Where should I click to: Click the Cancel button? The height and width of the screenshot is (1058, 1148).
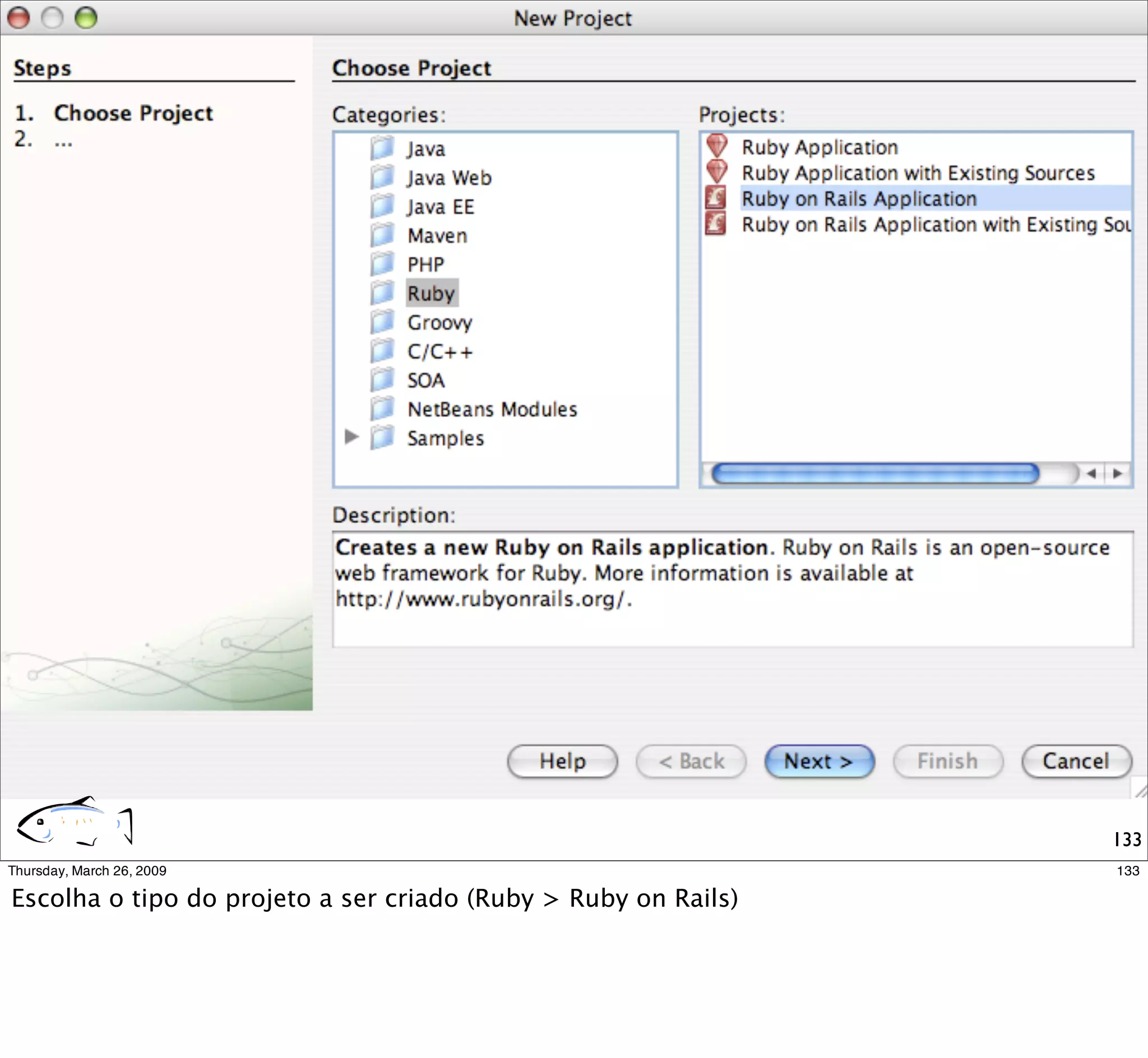[x=1076, y=761]
